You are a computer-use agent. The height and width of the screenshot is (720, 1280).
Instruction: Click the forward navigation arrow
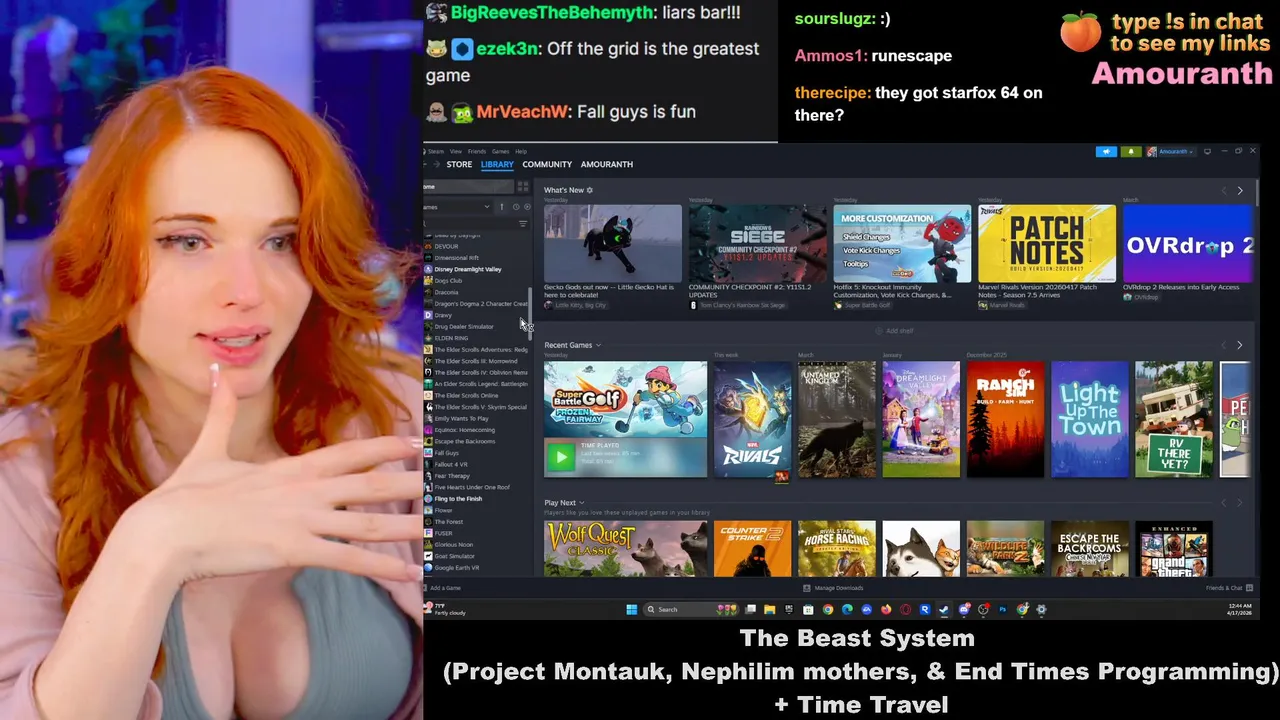tap(436, 164)
